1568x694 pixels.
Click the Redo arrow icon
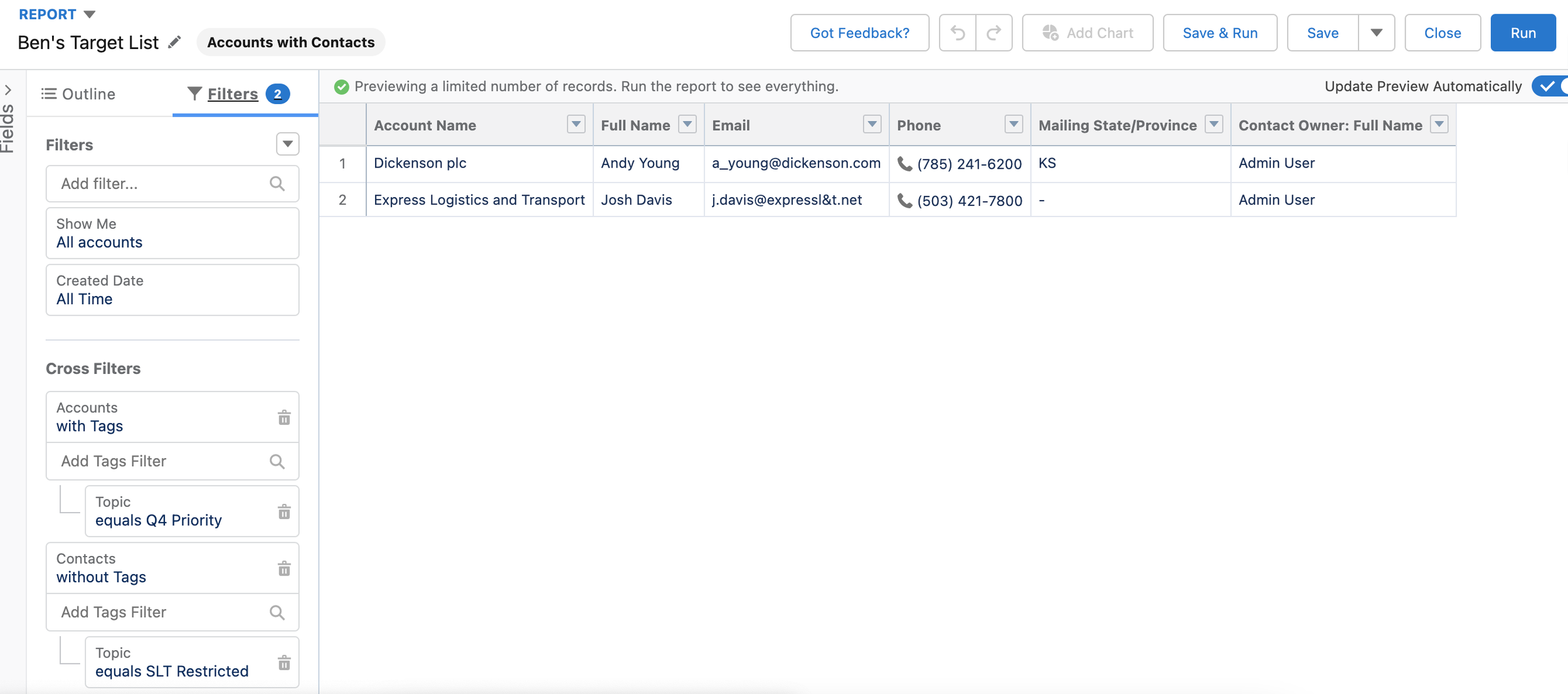pyautogui.click(x=993, y=33)
